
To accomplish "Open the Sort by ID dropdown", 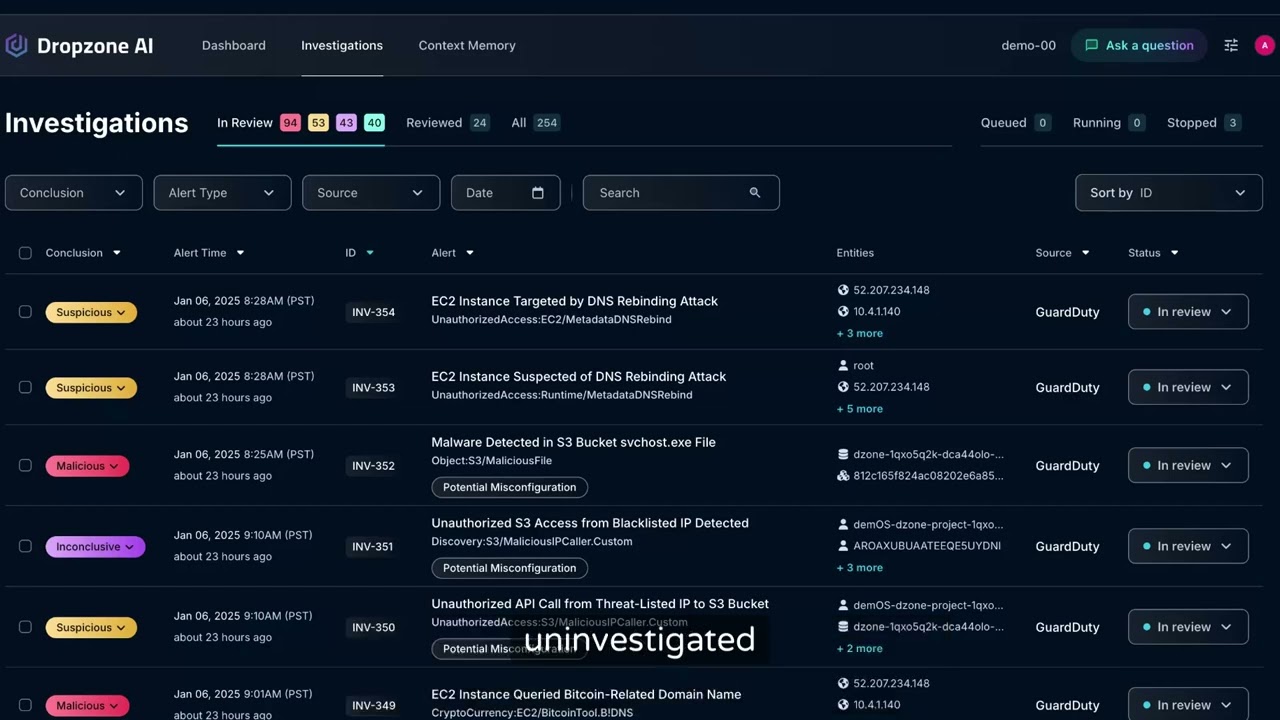I will coord(1169,193).
